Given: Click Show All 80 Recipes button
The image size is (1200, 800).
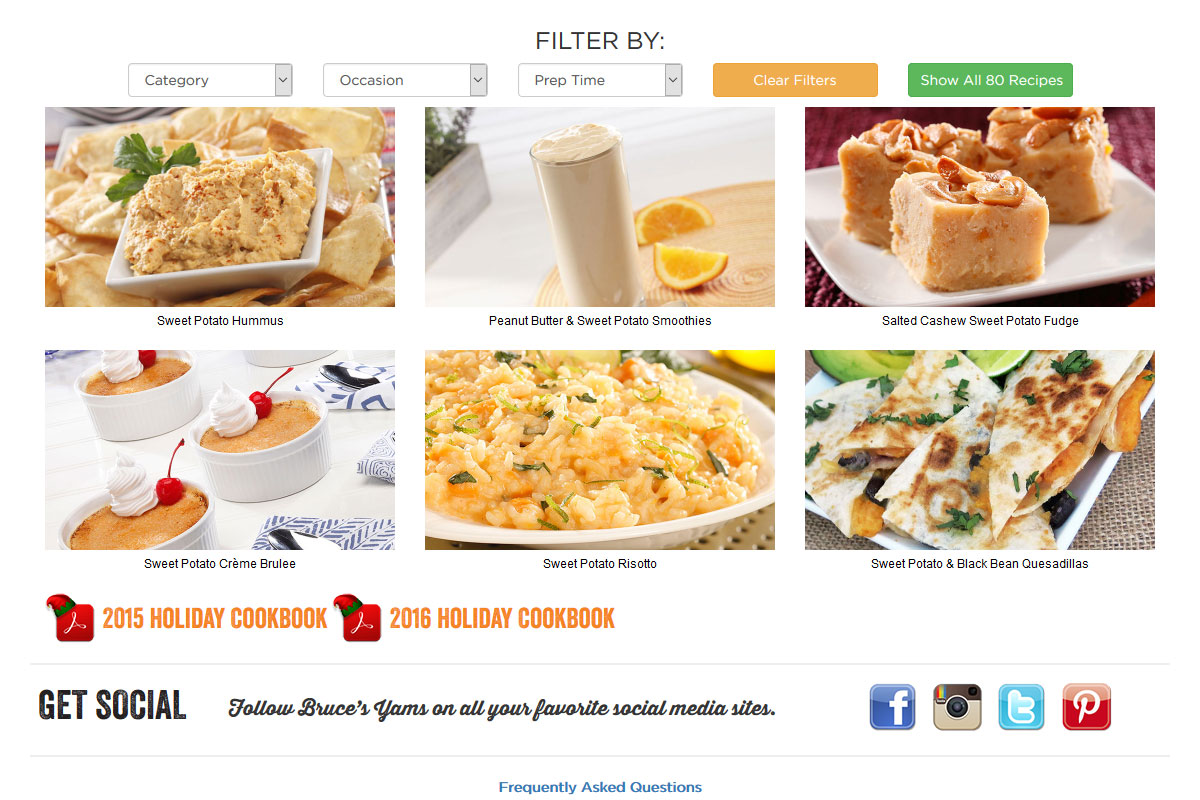Looking at the screenshot, I should 990,80.
